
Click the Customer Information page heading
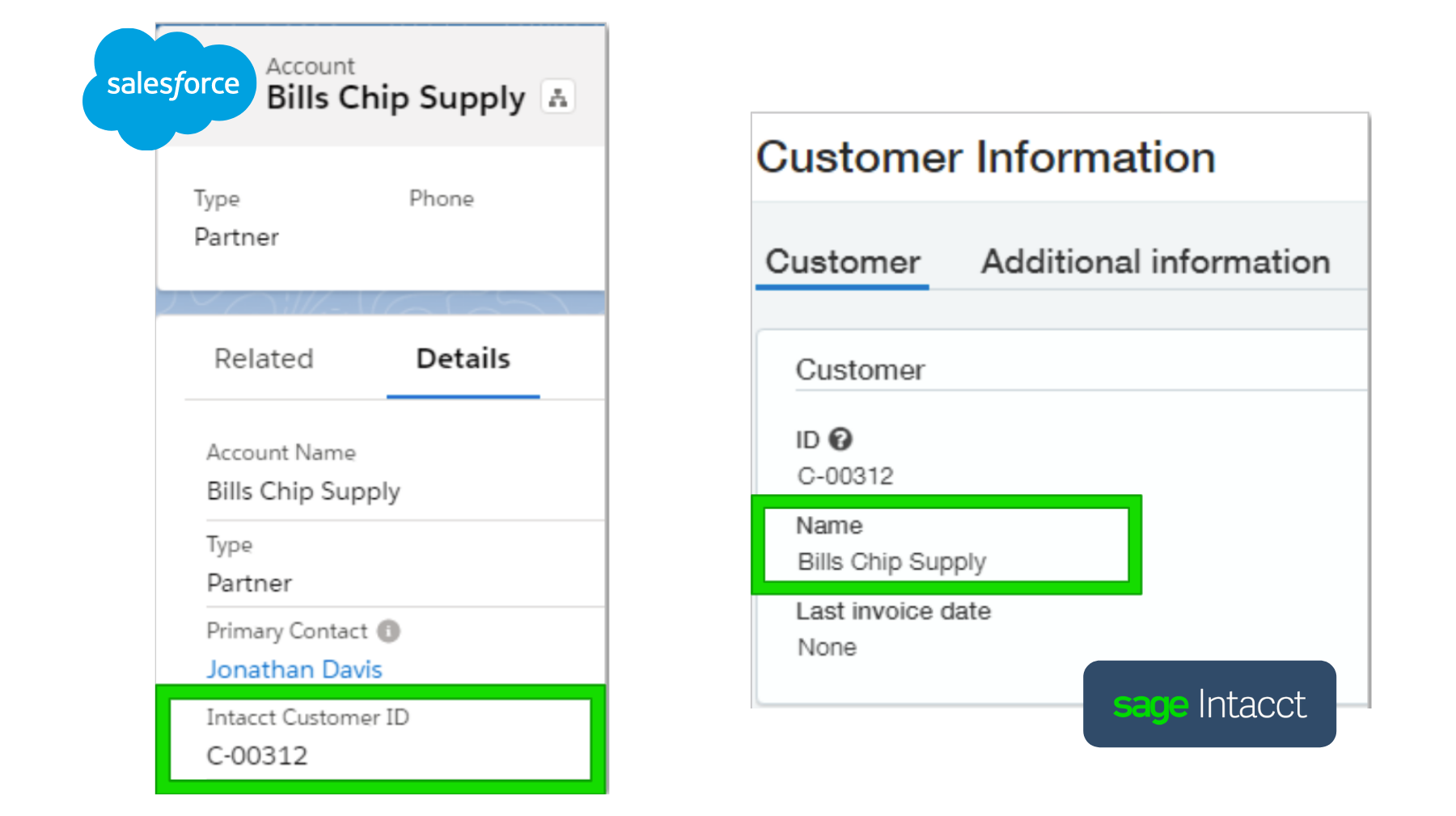[985, 157]
